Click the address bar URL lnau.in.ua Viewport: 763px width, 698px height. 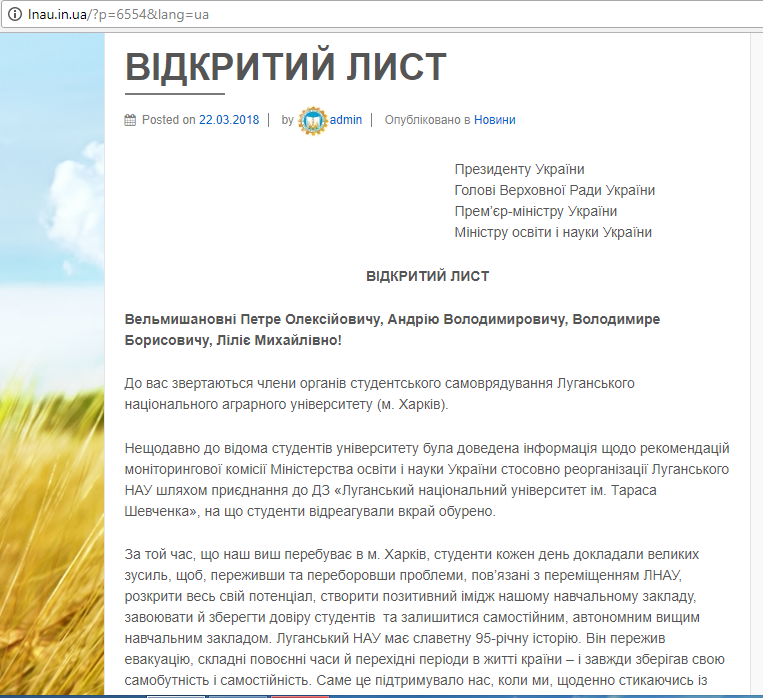tap(118, 14)
